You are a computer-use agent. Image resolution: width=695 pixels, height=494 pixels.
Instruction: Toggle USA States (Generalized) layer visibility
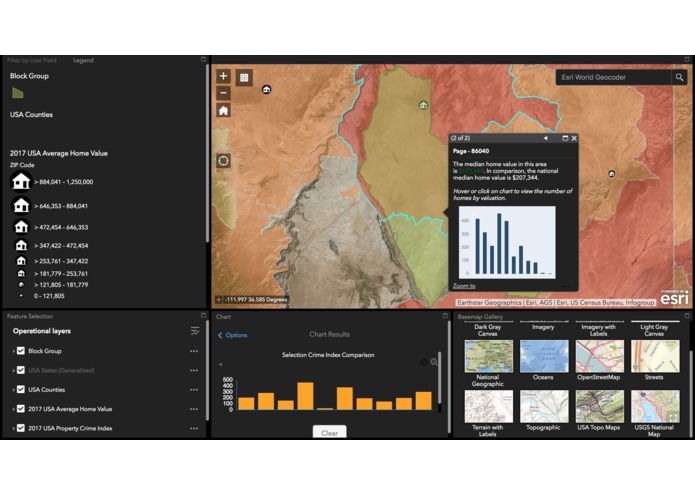tap(21, 370)
